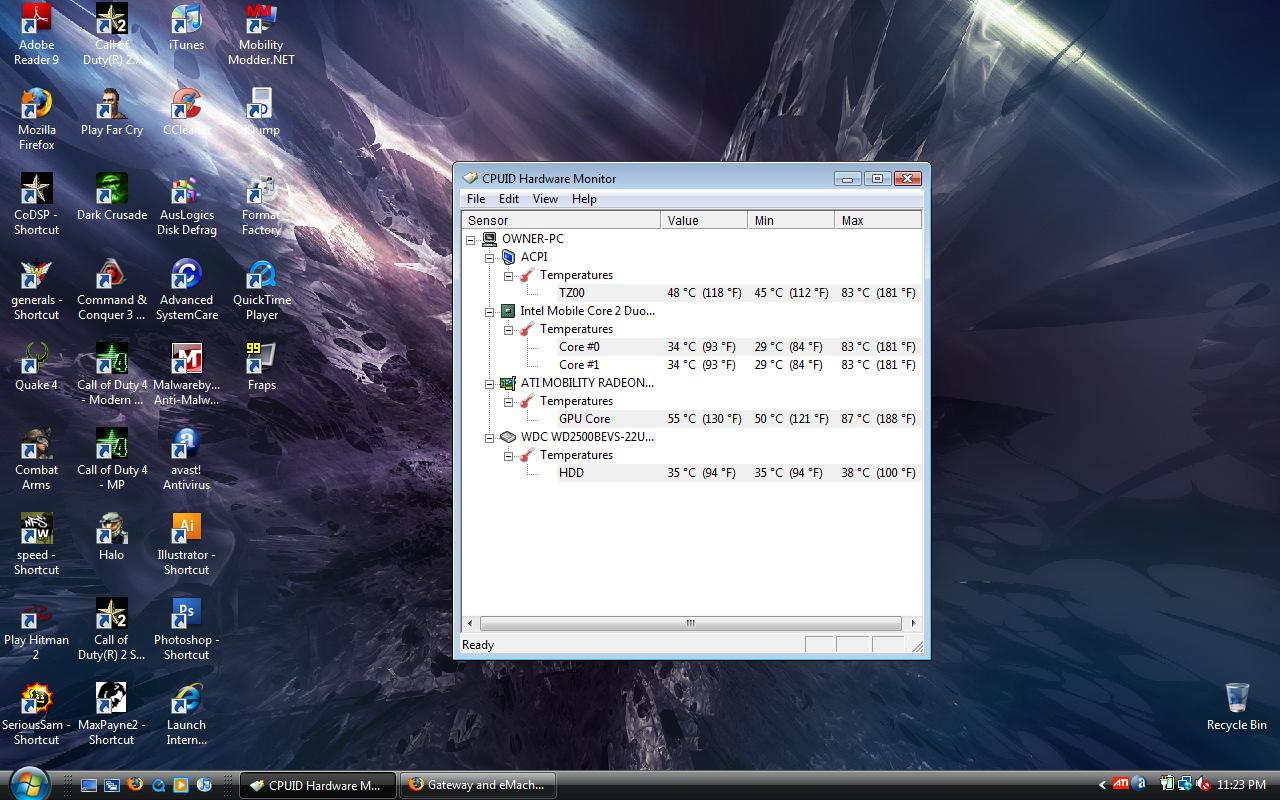This screenshot has width=1280, height=800.
Task: Click the Command & Conquer 3 icon
Action: point(111,290)
